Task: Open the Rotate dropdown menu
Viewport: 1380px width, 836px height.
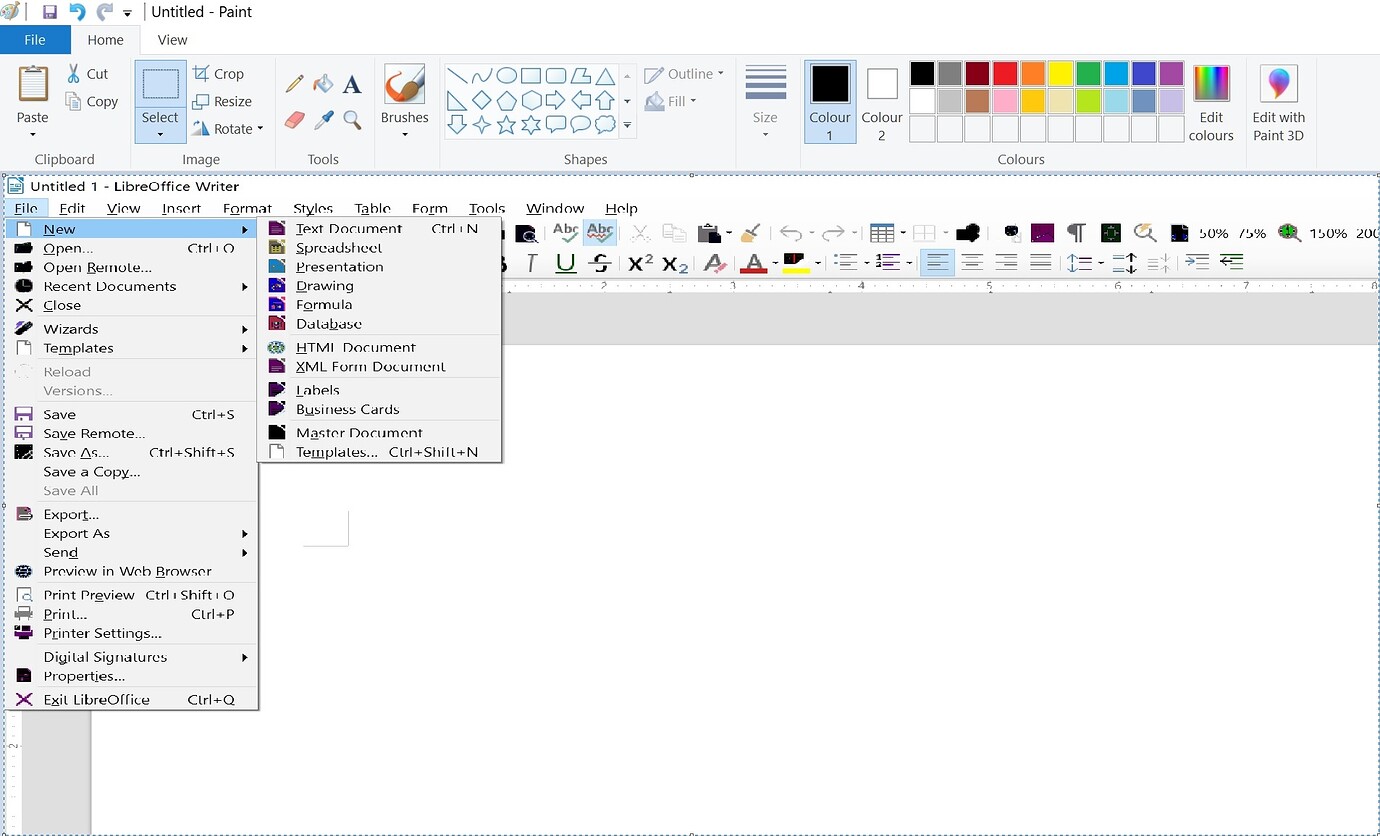Action: 228,128
